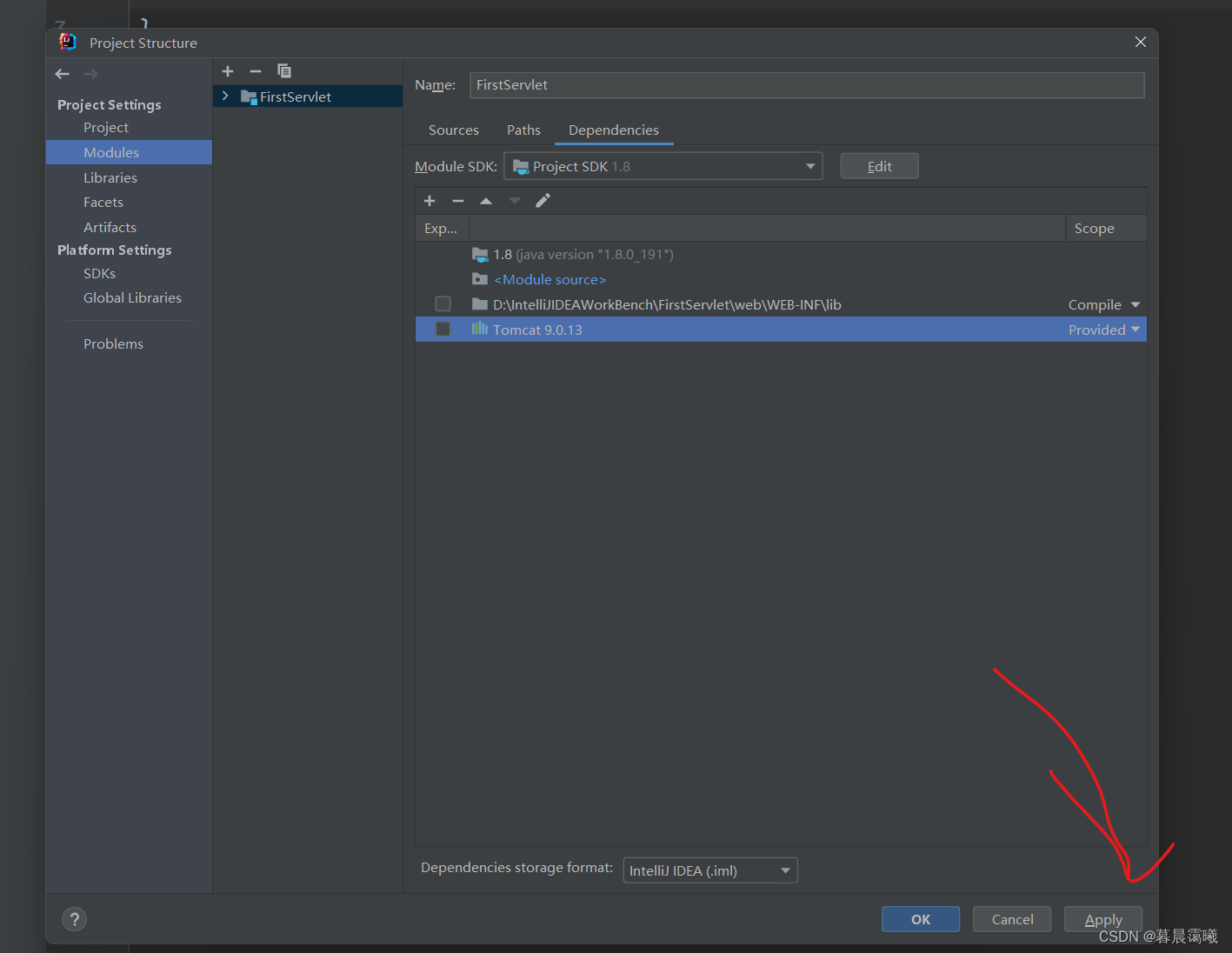The height and width of the screenshot is (953, 1232).
Task: Click the JDK 1.8 folder icon
Action: (x=480, y=255)
